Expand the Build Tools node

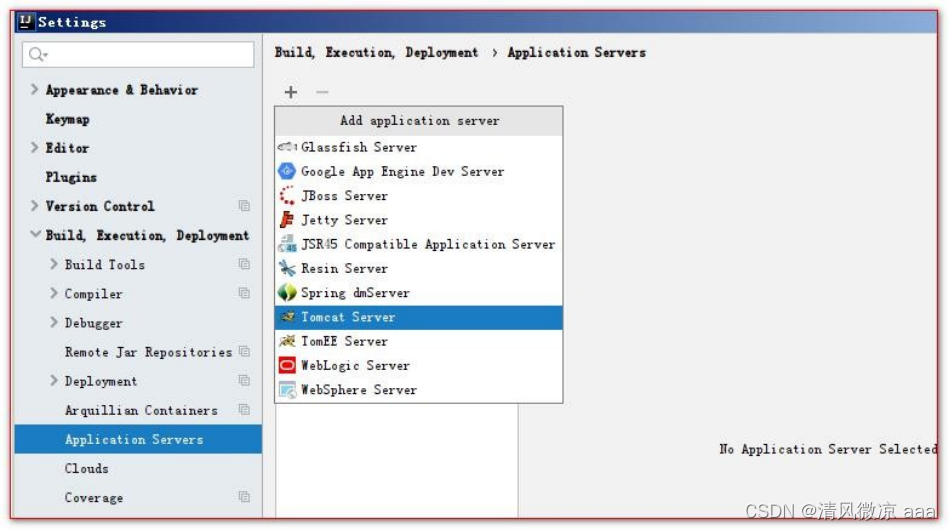coord(54,264)
